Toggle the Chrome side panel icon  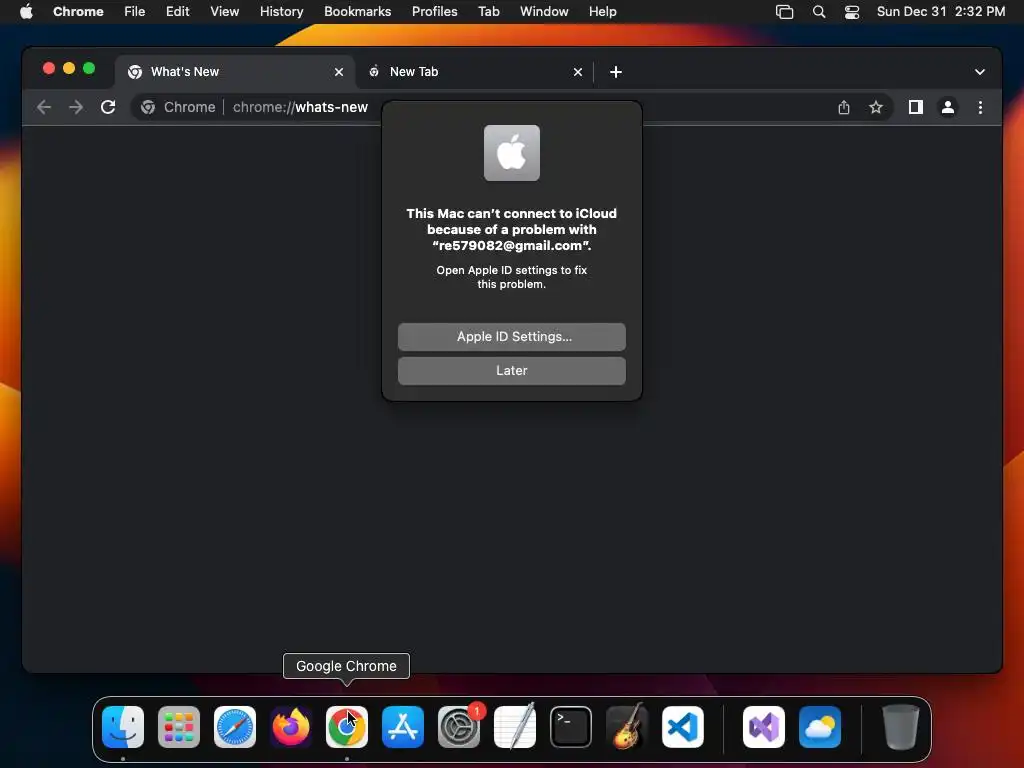point(916,107)
